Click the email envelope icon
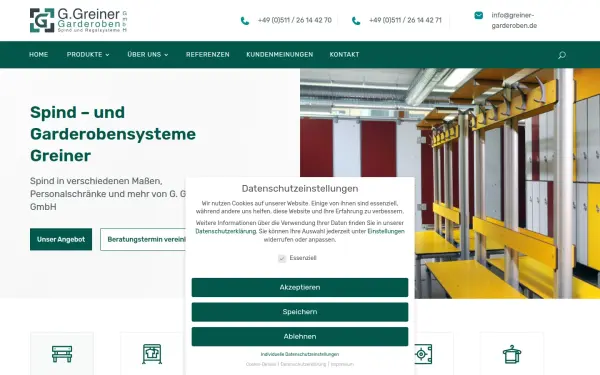Screen dimensions: 600x375 [478, 15]
